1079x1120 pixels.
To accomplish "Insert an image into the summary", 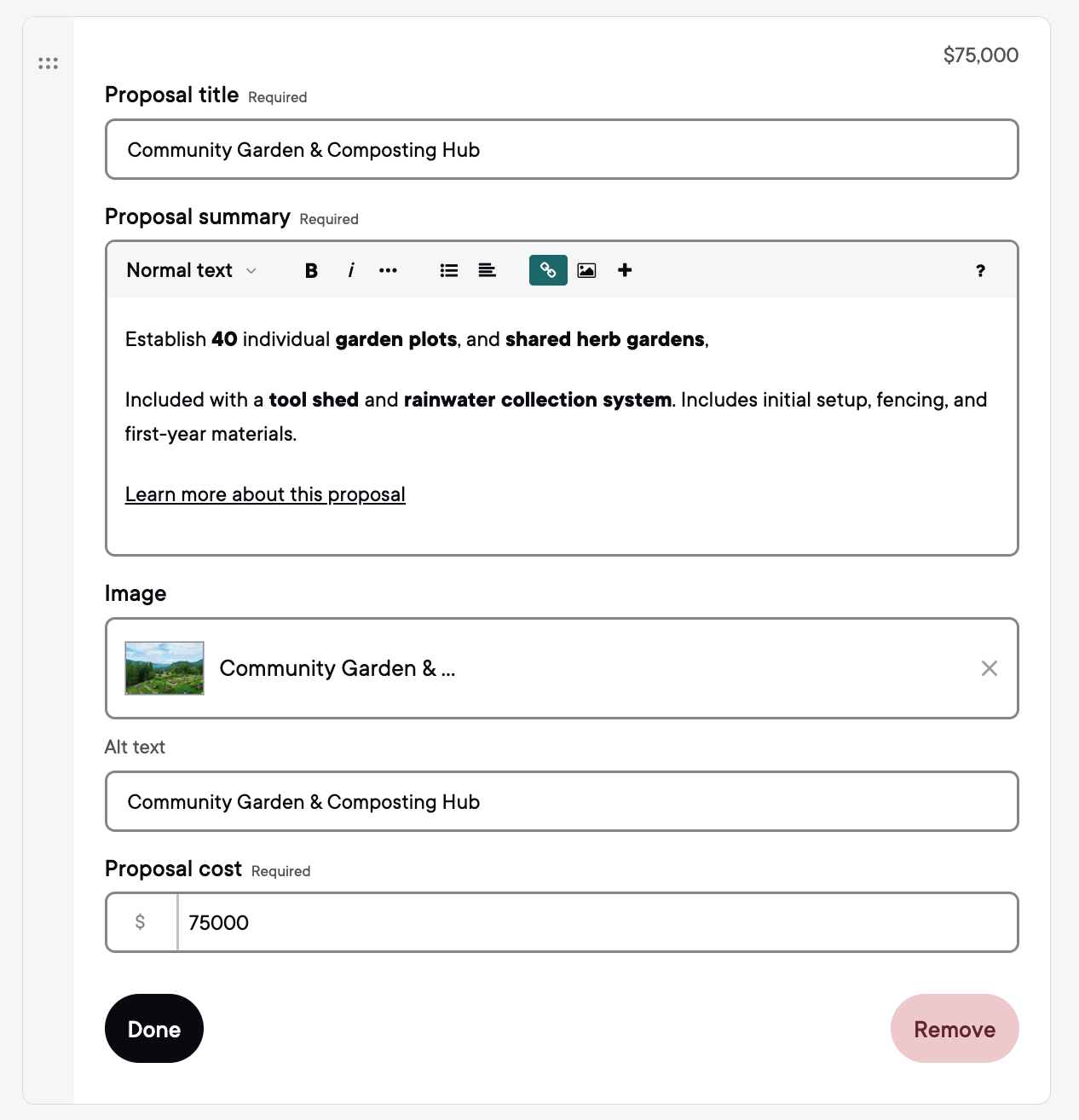I will [x=586, y=270].
